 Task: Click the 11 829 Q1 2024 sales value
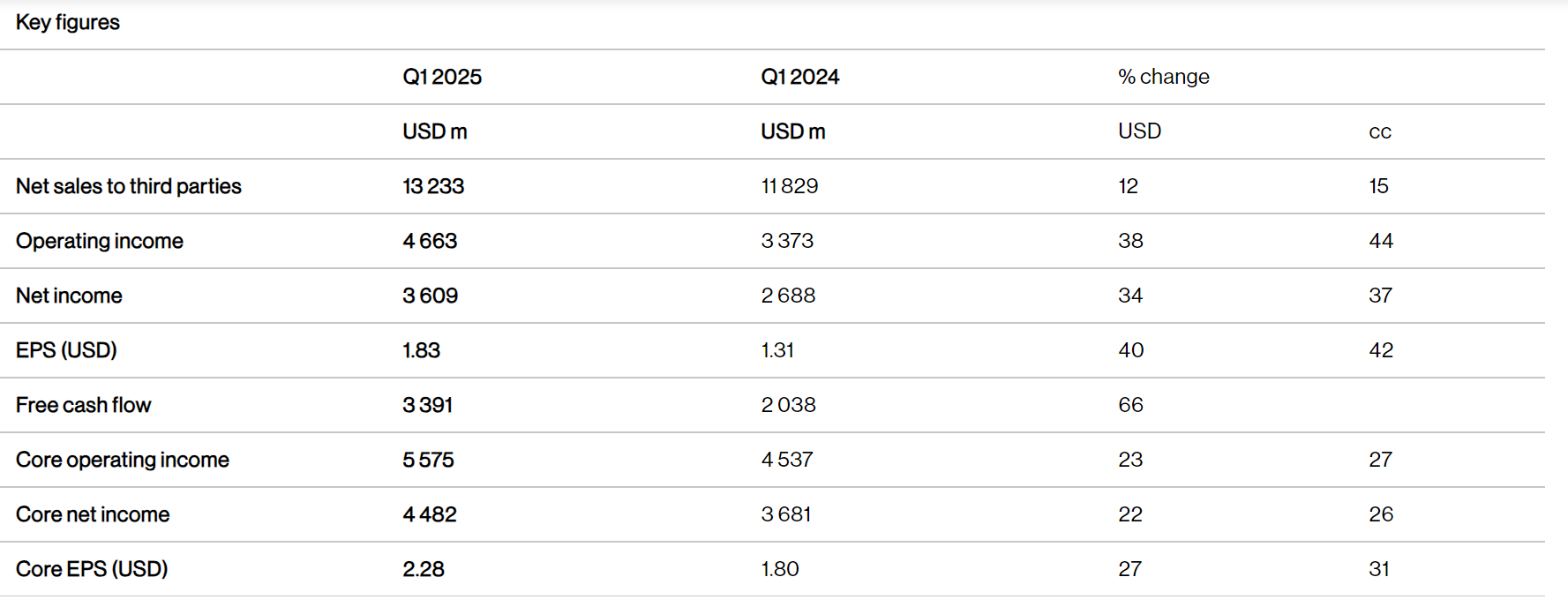click(x=790, y=186)
